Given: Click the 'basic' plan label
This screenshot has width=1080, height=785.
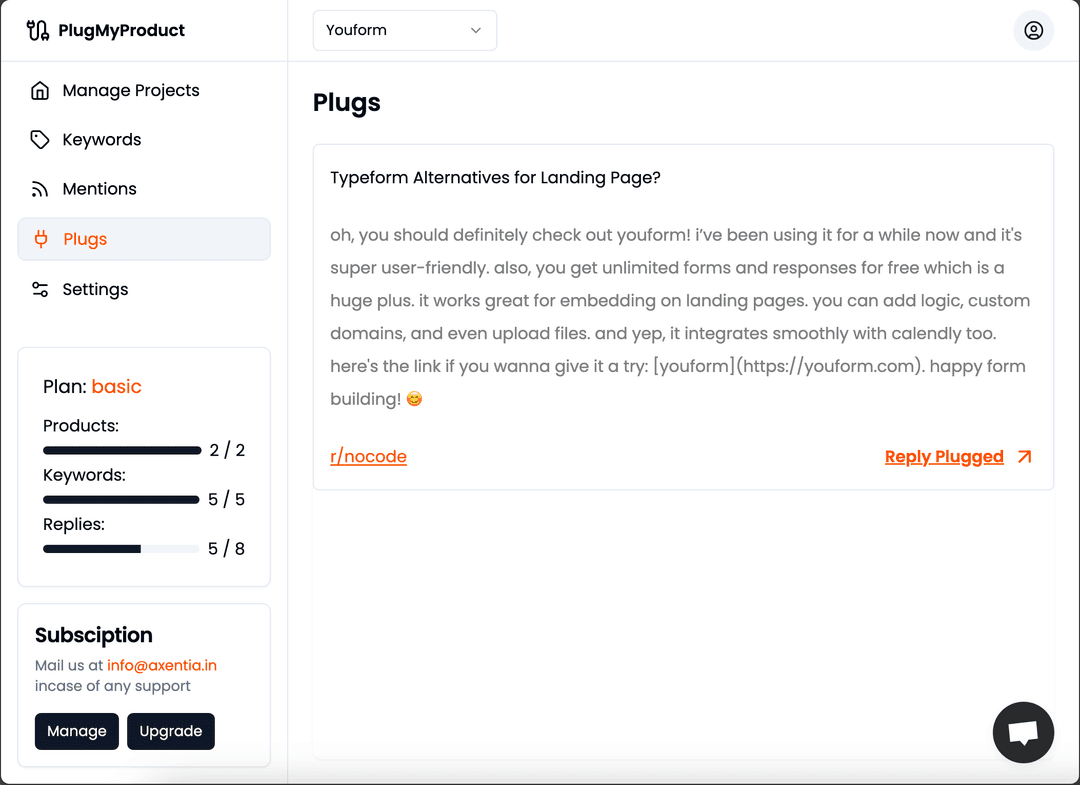Looking at the screenshot, I should pos(116,386).
